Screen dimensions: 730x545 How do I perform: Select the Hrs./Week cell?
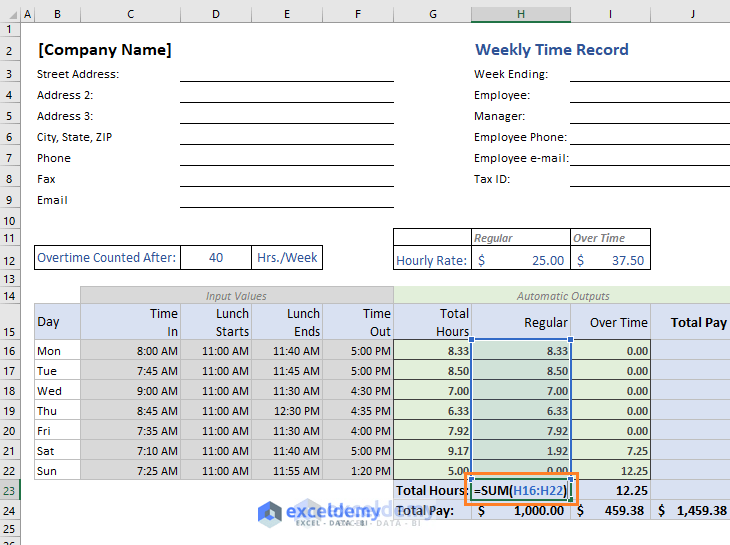(x=287, y=257)
